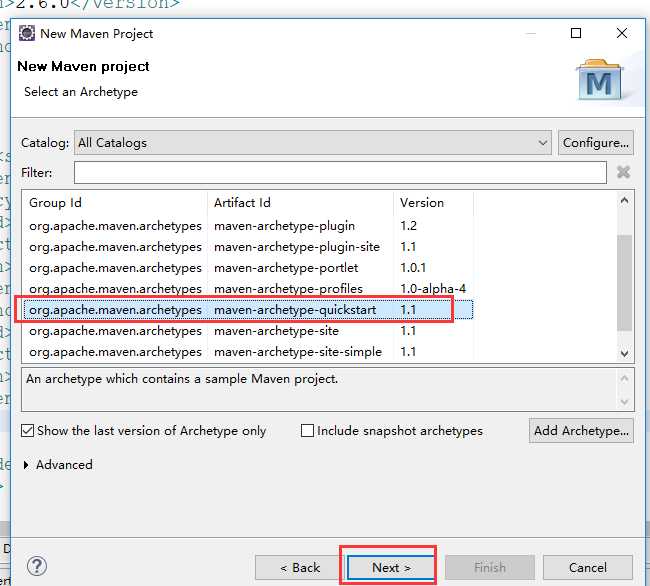Click version 1.0.1 cell
This screenshot has height=586, width=650.
point(413,268)
